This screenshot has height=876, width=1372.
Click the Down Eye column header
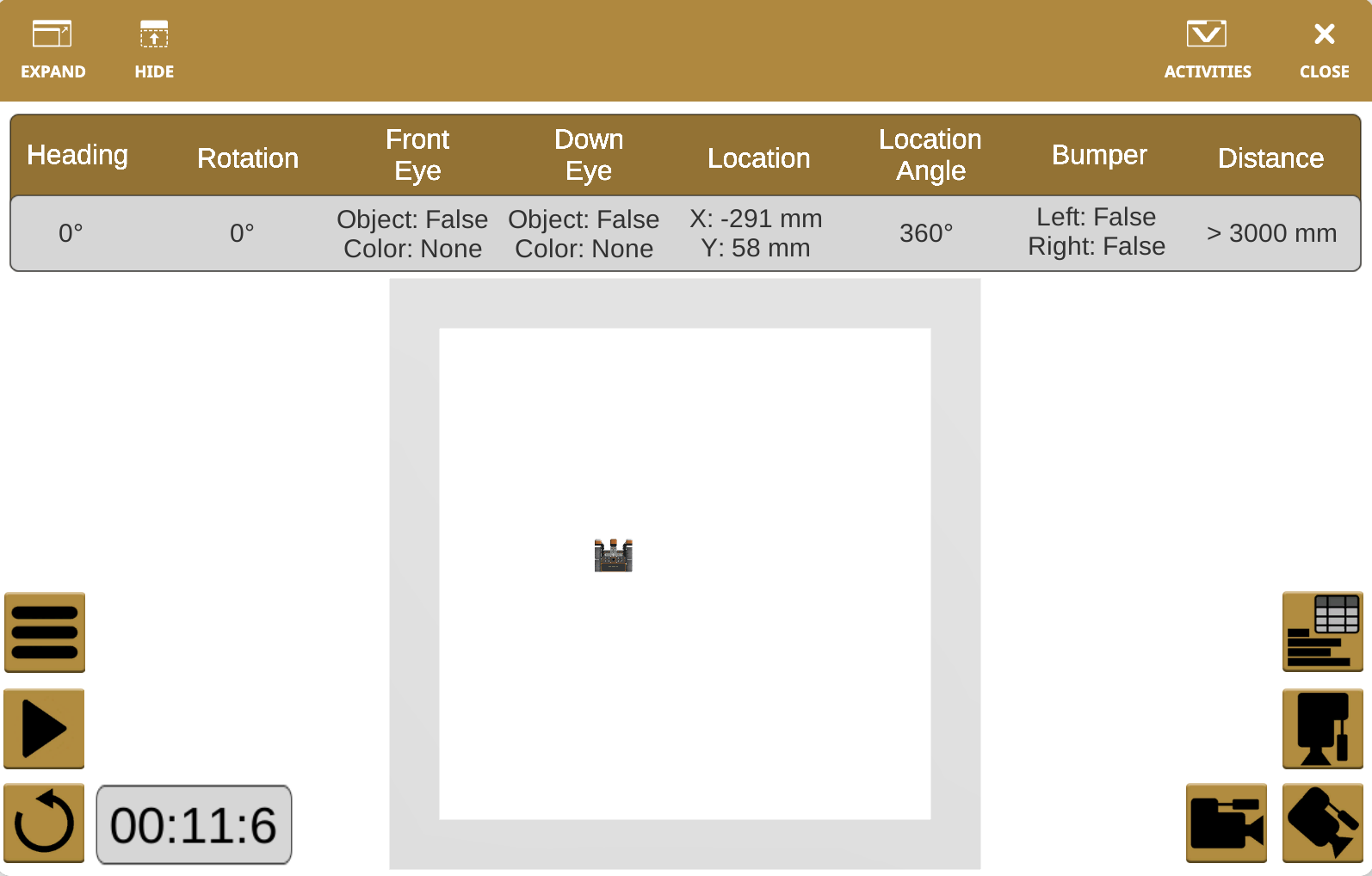tap(589, 156)
